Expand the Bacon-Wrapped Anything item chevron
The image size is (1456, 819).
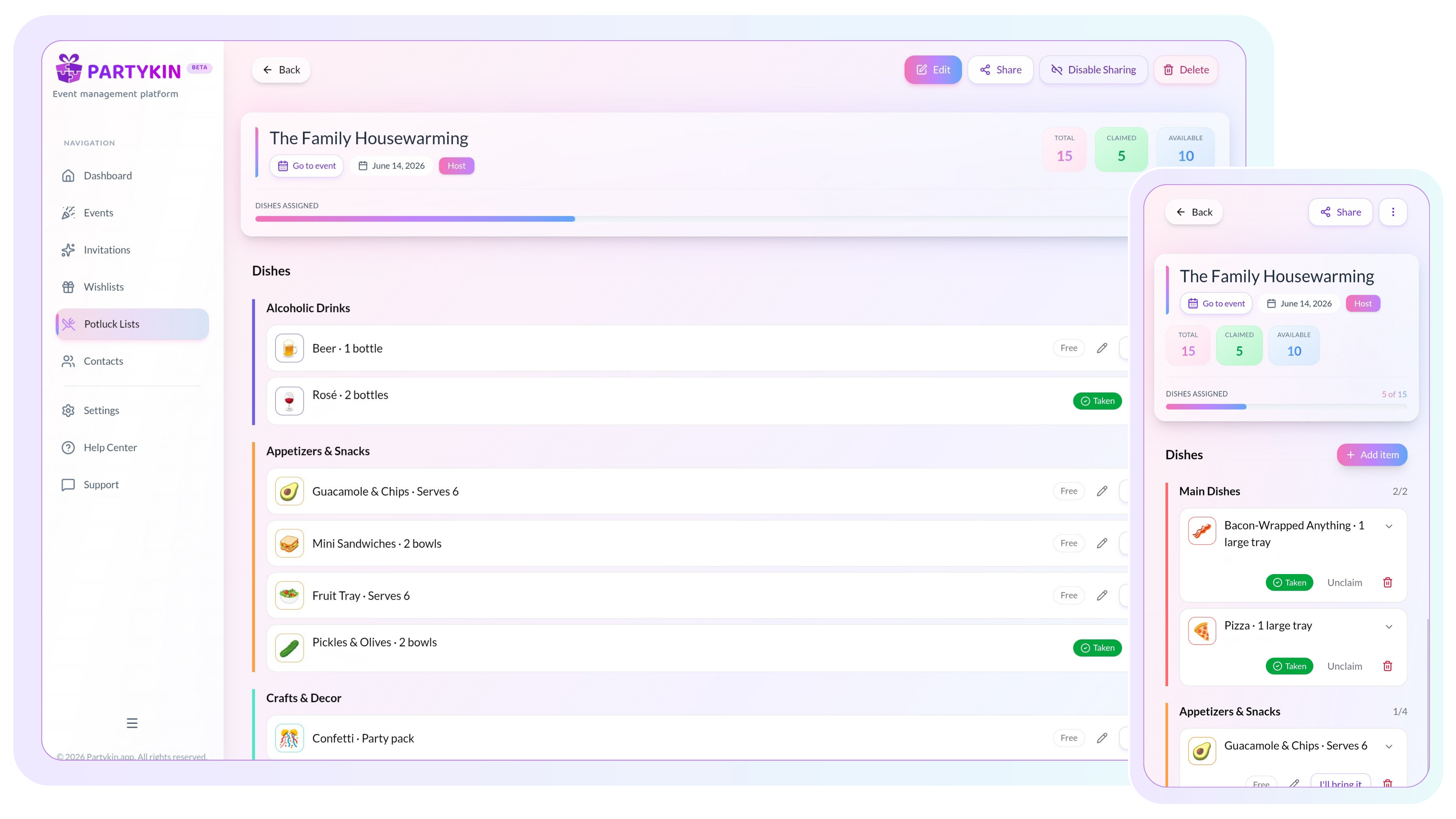1389,526
